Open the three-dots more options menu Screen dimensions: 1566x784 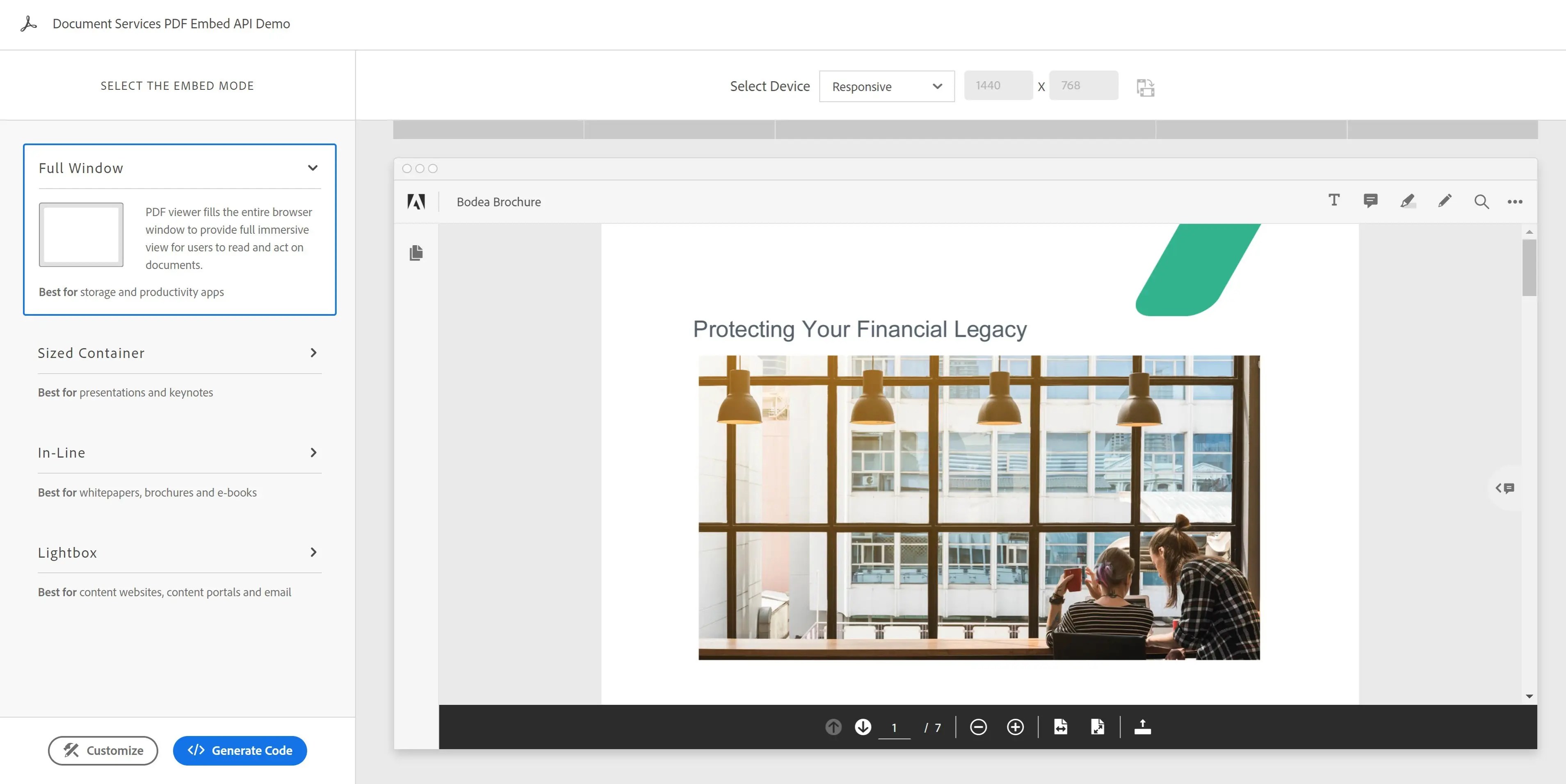point(1514,202)
